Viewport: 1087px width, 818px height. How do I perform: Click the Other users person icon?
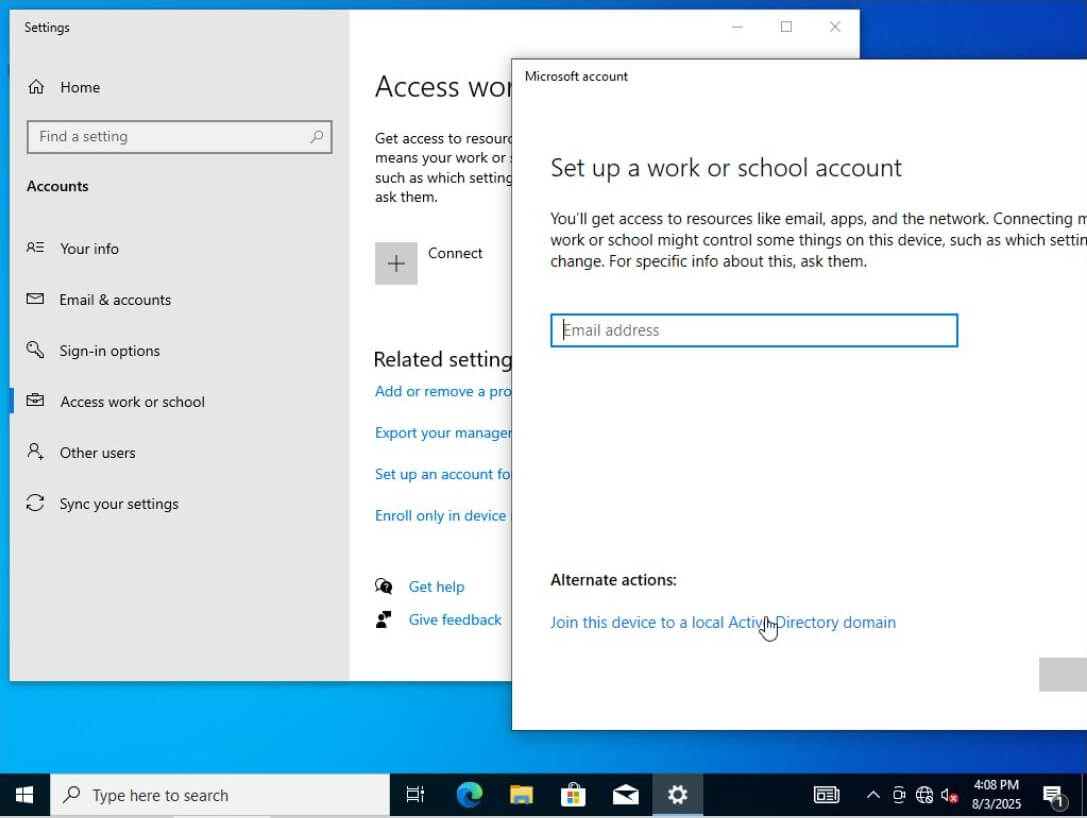tap(35, 452)
